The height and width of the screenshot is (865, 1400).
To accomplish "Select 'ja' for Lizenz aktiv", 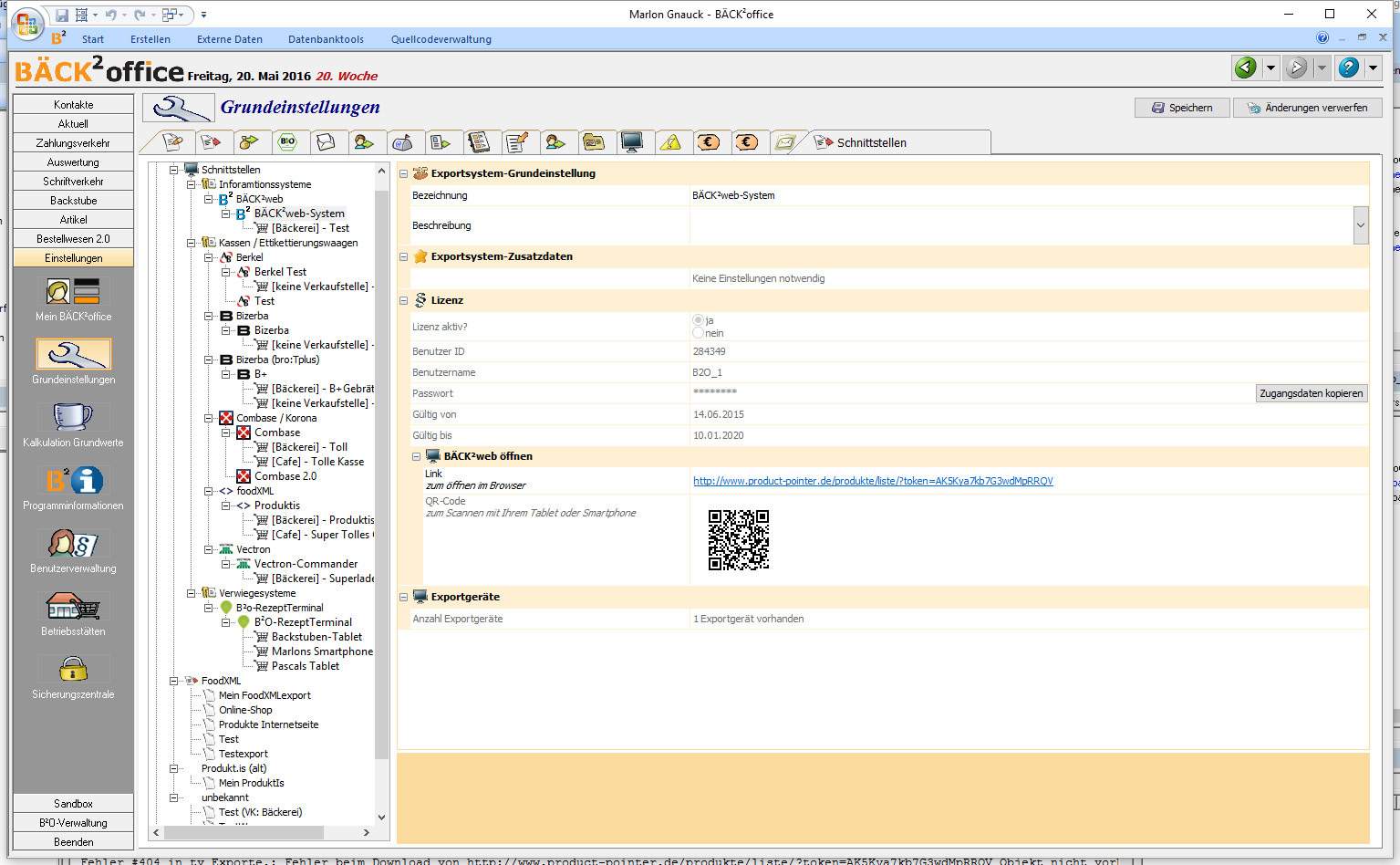I will tap(699, 320).
